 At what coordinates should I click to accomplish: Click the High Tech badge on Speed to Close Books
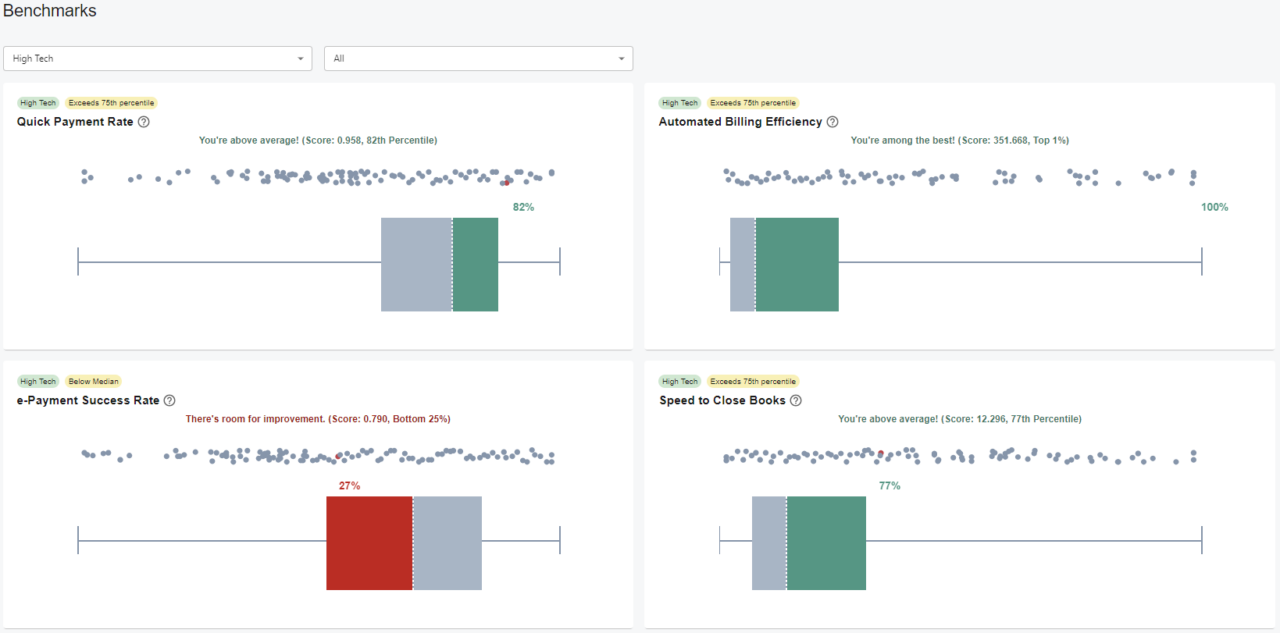click(679, 381)
